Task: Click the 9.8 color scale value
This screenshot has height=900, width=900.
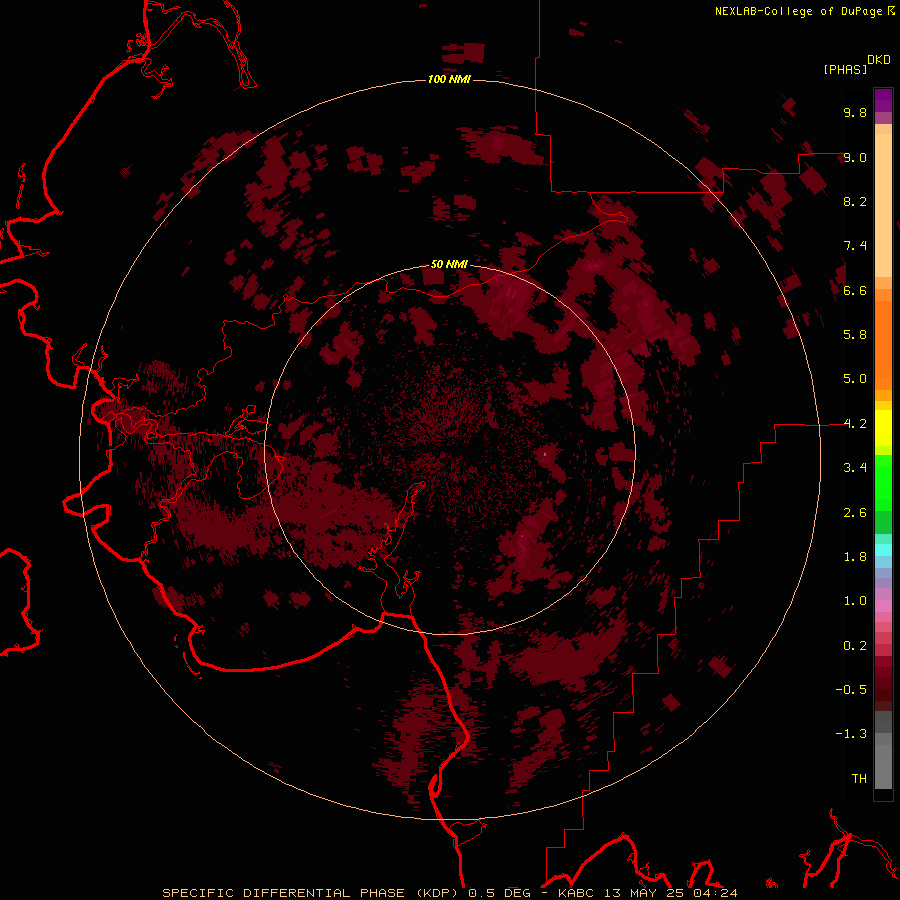Action: point(855,112)
